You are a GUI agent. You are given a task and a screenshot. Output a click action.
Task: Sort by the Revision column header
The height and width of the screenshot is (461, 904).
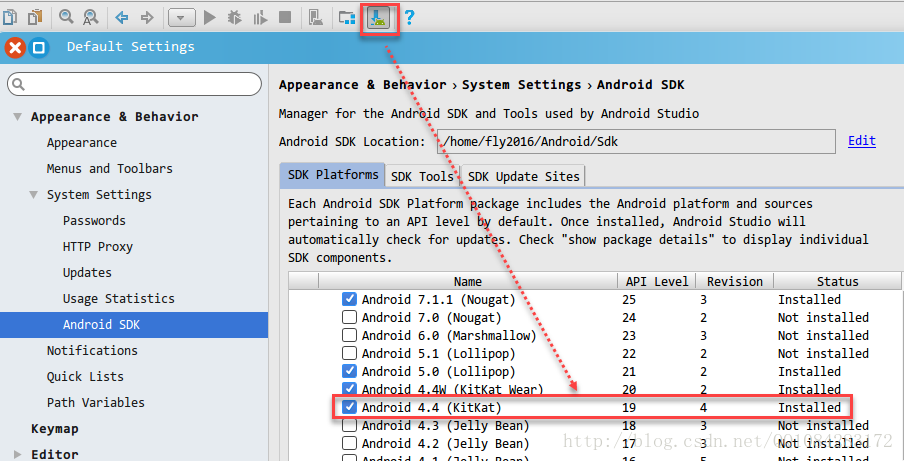point(734,281)
